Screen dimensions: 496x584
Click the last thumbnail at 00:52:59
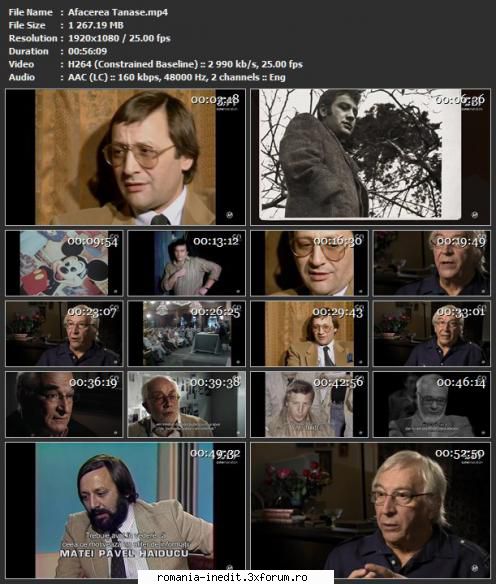(x=371, y=510)
